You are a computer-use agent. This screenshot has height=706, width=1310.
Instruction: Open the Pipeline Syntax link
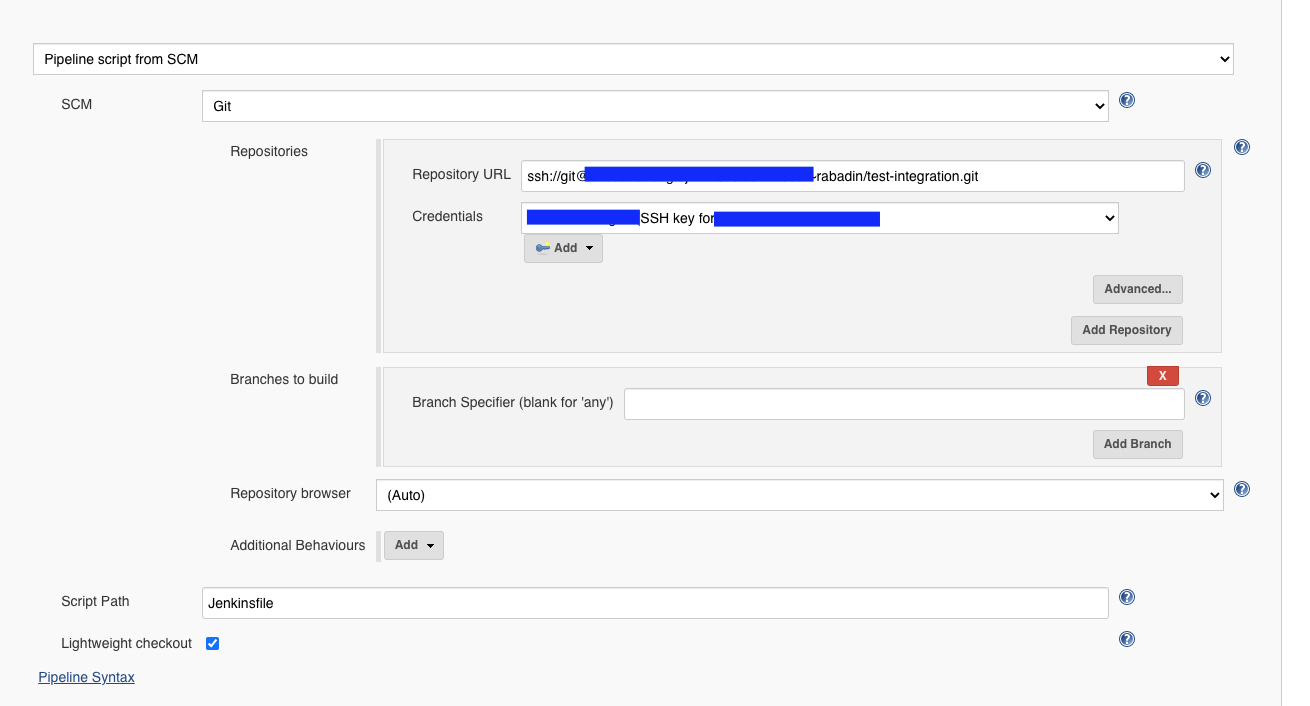86,677
